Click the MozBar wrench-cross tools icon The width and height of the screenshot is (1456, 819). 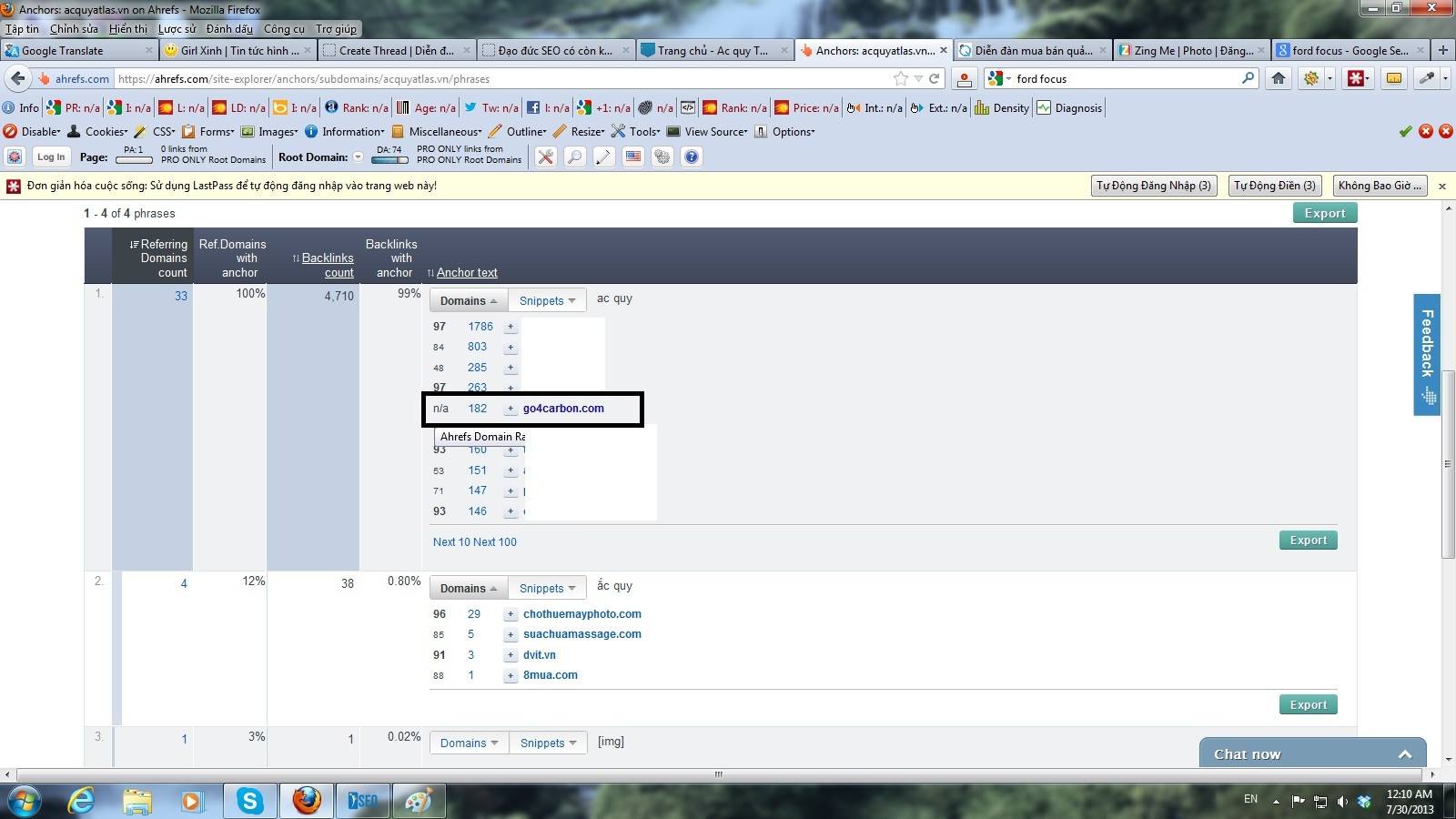545,157
